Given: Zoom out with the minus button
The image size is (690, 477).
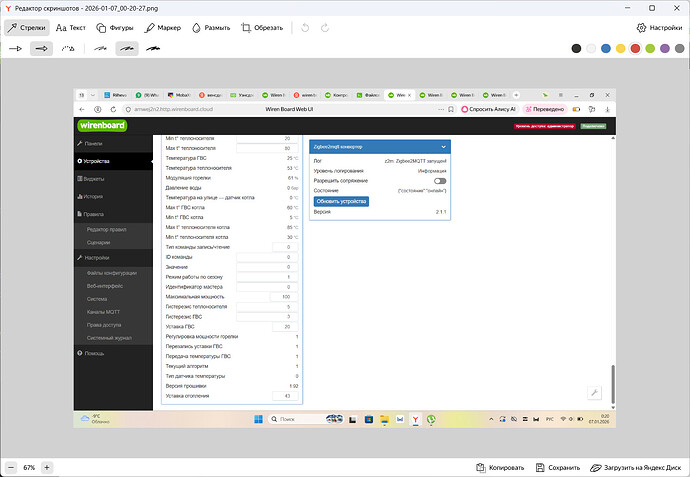Looking at the screenshot, I should click(x=11, y=467).
